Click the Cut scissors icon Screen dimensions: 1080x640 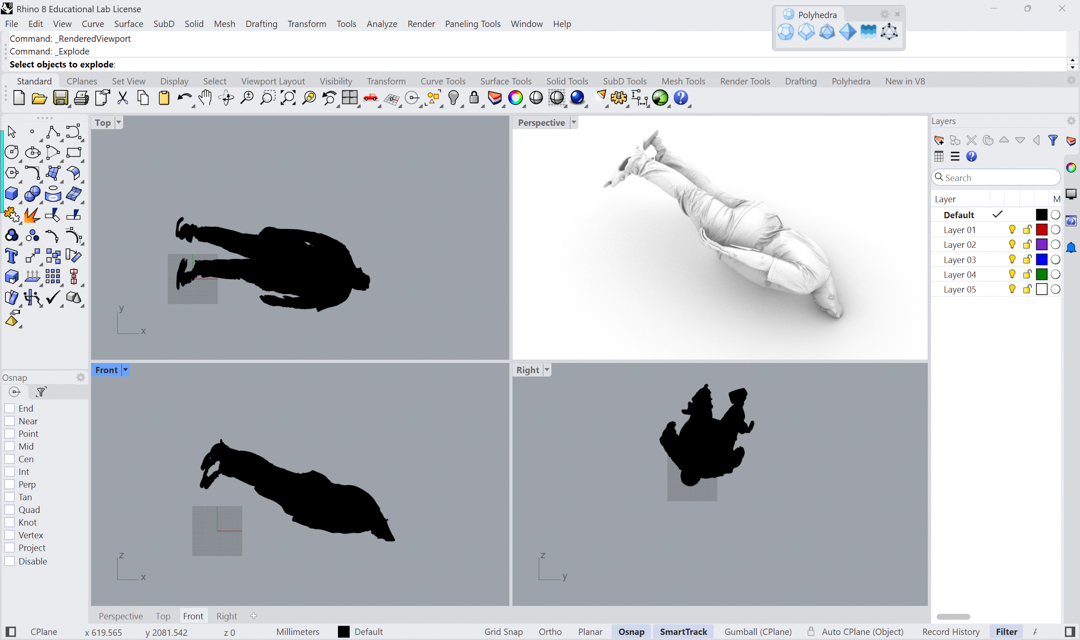[123, 98]
